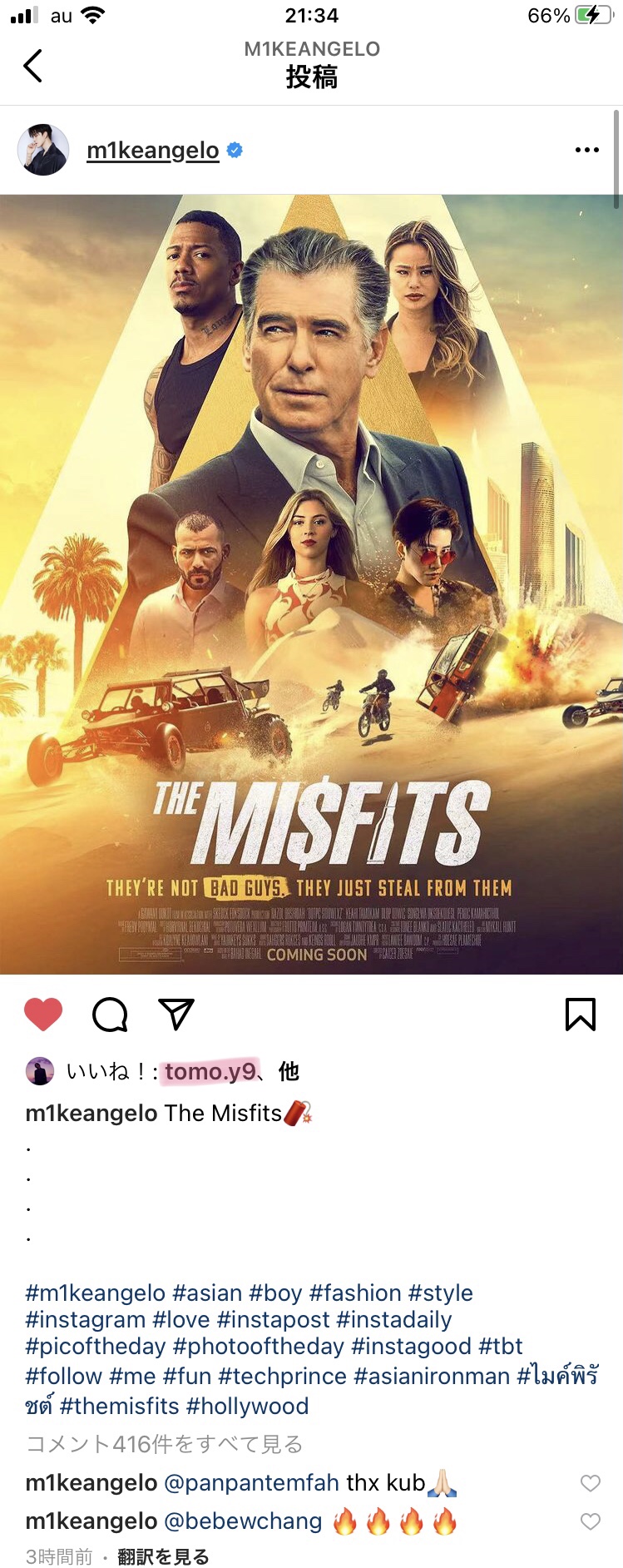Image resolution: width=623 pixels, height=1568 pixels.
Task: Like the bebewchang reply comment
Action: click(591, 1521)
